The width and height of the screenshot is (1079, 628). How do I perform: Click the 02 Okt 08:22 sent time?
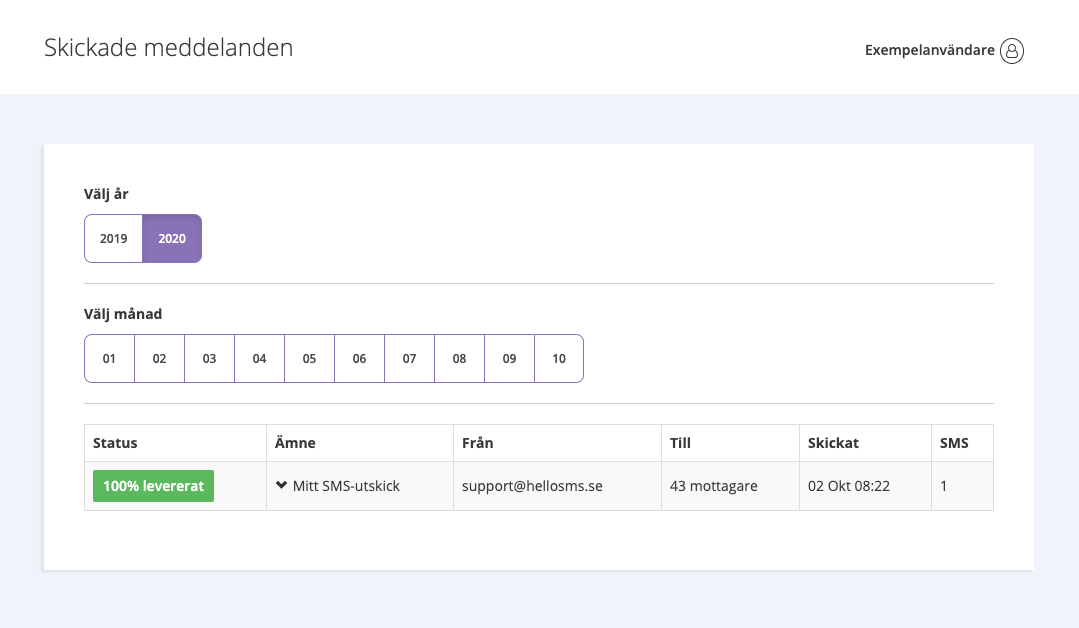848,486
